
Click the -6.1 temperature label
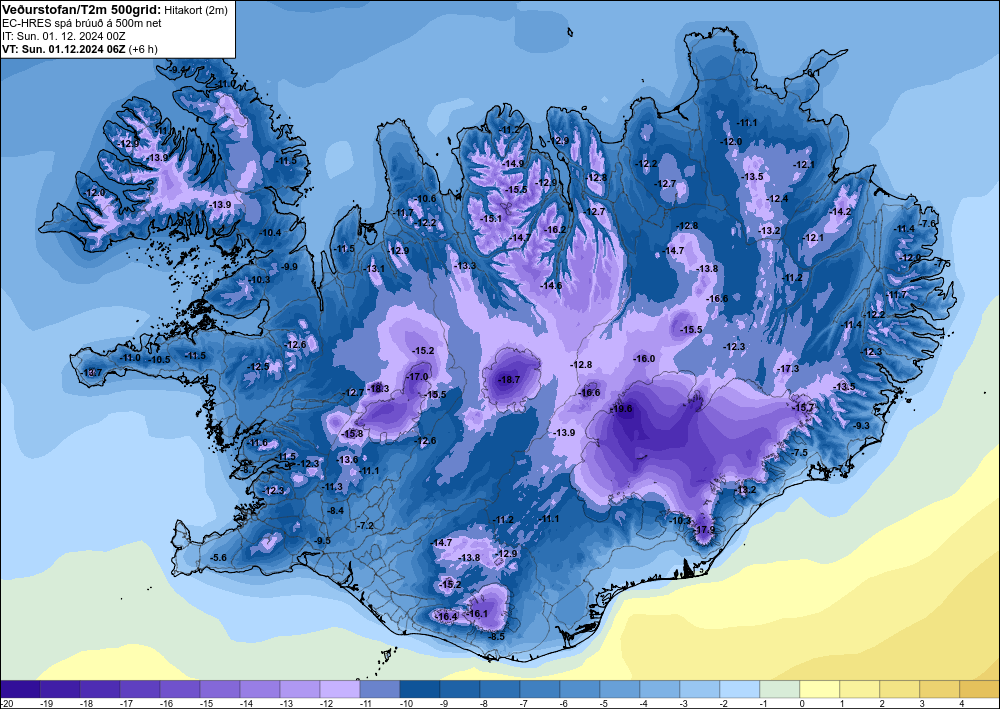point(813,73)
